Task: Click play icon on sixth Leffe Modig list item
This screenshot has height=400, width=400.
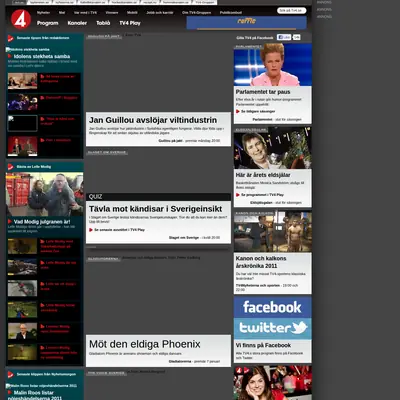Action: tap(42, 348)
